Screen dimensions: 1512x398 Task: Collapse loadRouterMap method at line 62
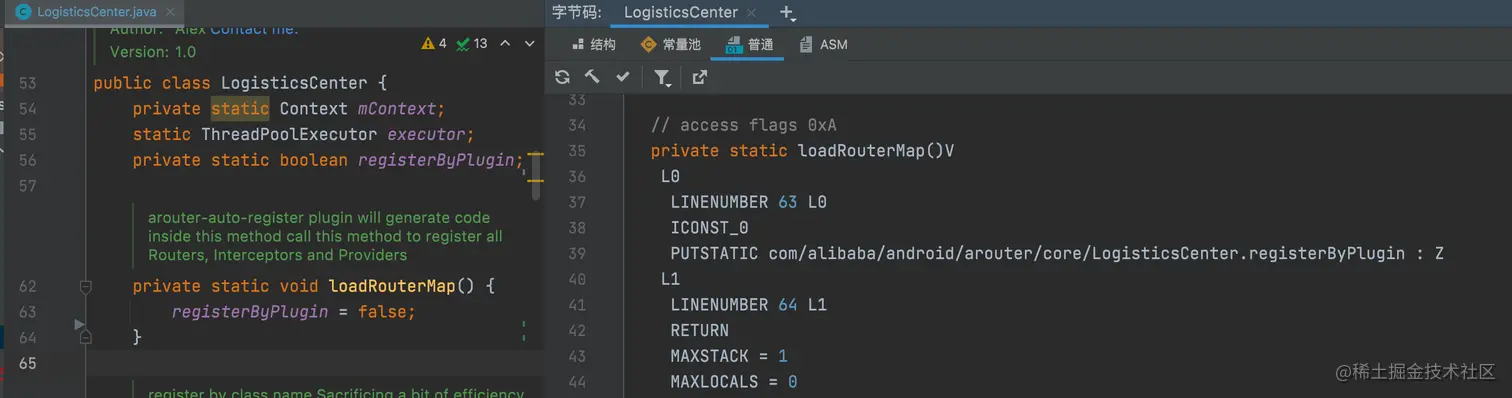pos(85,287)
